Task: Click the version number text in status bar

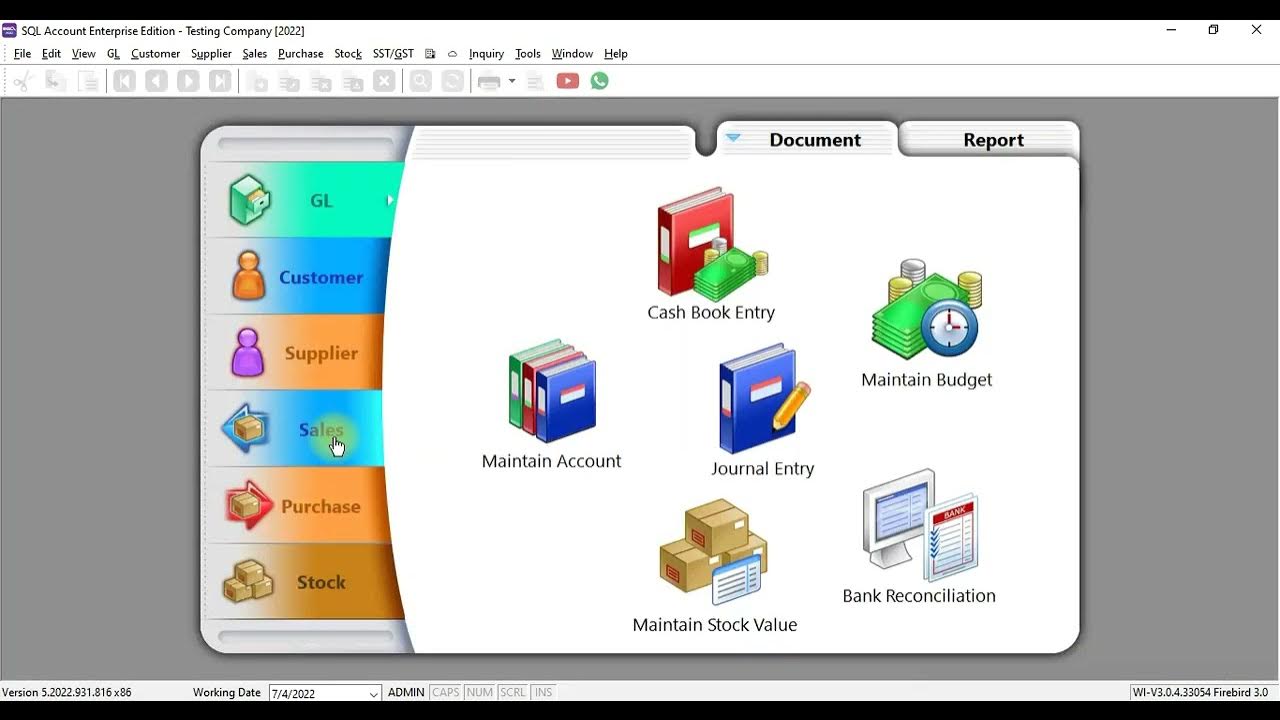Action: tap(66, 693)
